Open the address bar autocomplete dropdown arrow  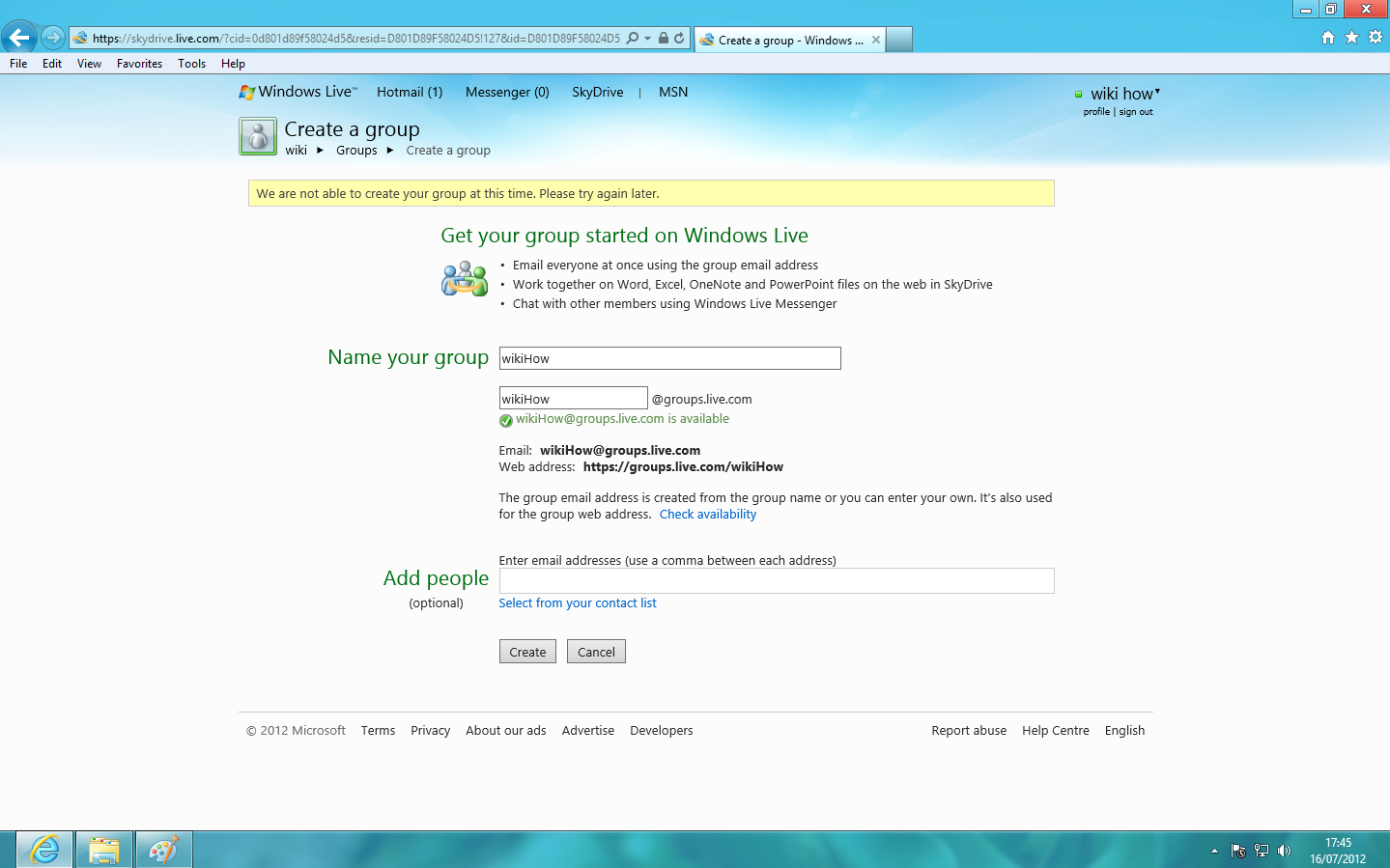pyautogui.click(x=647, y=39)
